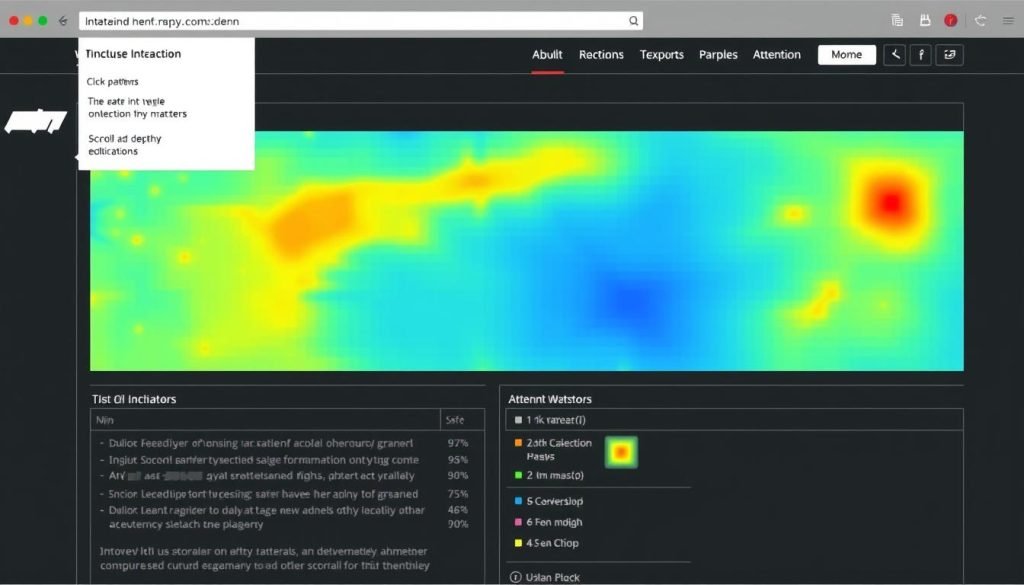Click the white Mome button

846,55
